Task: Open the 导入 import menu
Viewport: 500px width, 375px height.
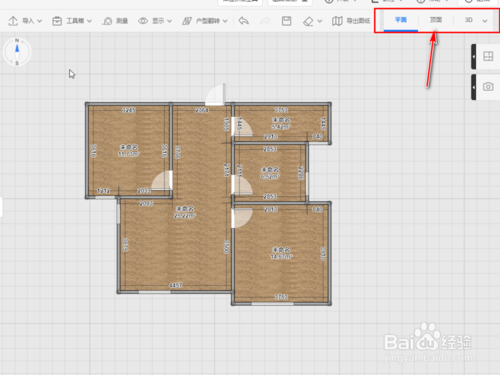Action: pyautogui.click(x=25, y=21)
